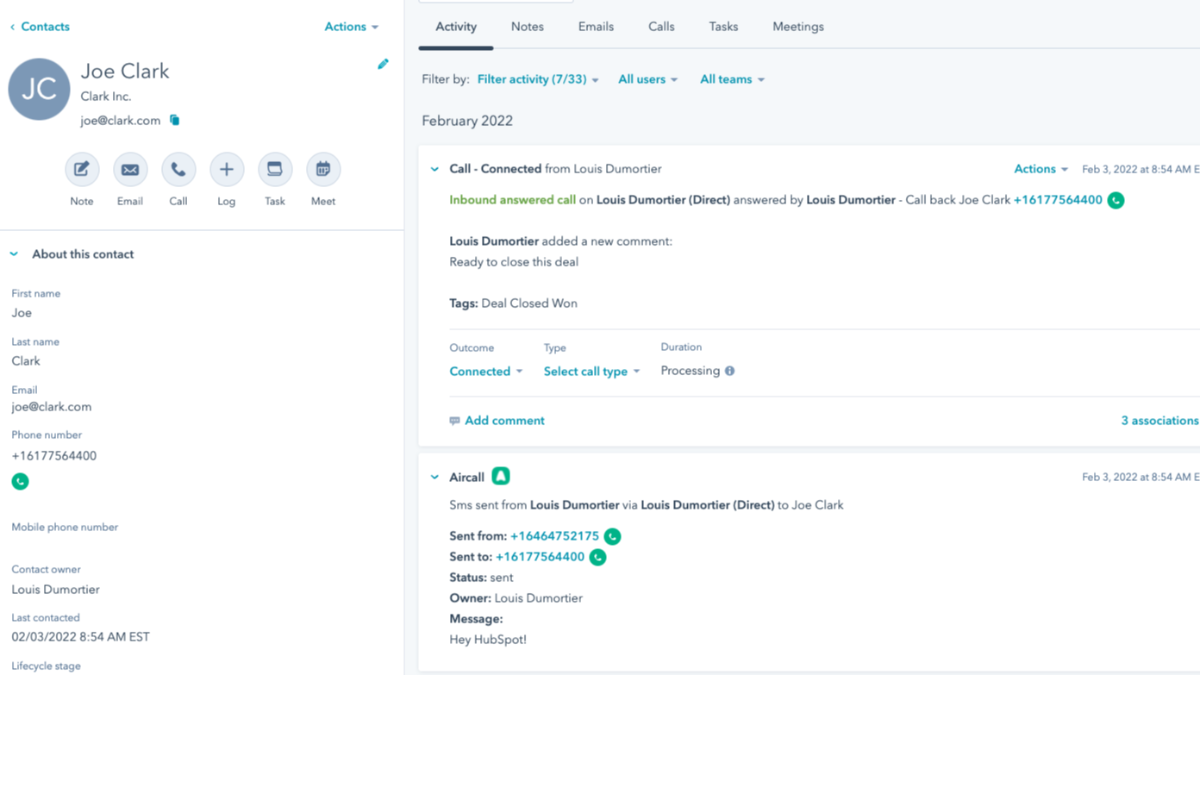This screenshot has height=800, width=1200.
Task: Click the Mobile phone number field
Action: click(x=65, y=527)
